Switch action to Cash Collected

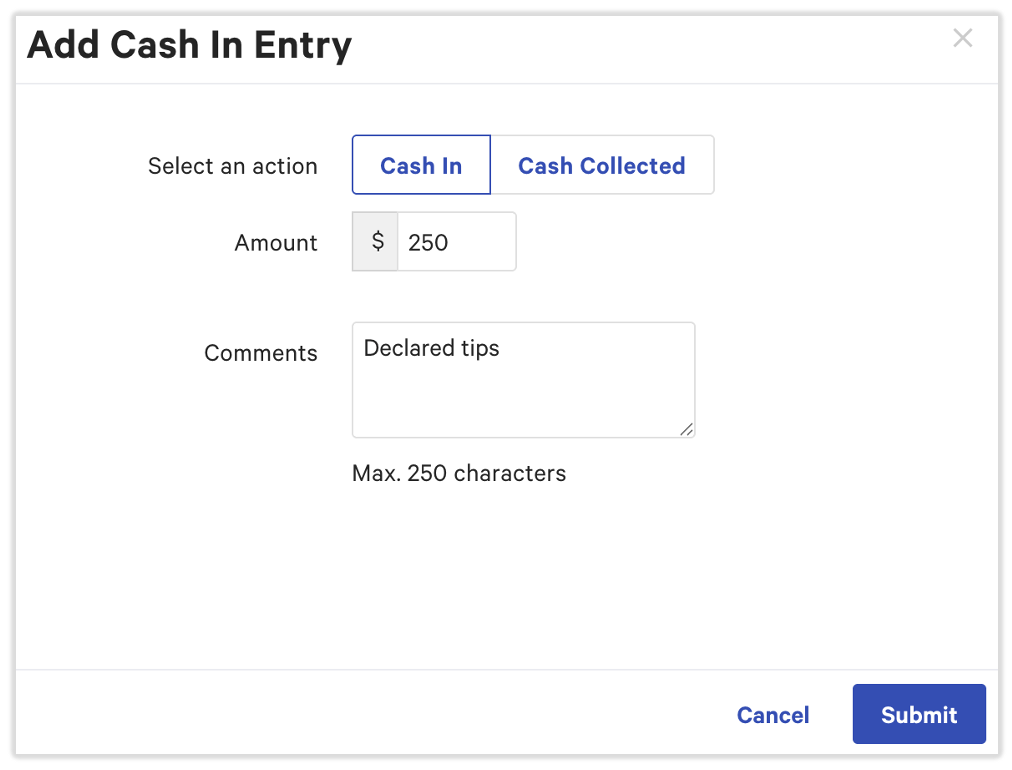[x=602, y=165]
